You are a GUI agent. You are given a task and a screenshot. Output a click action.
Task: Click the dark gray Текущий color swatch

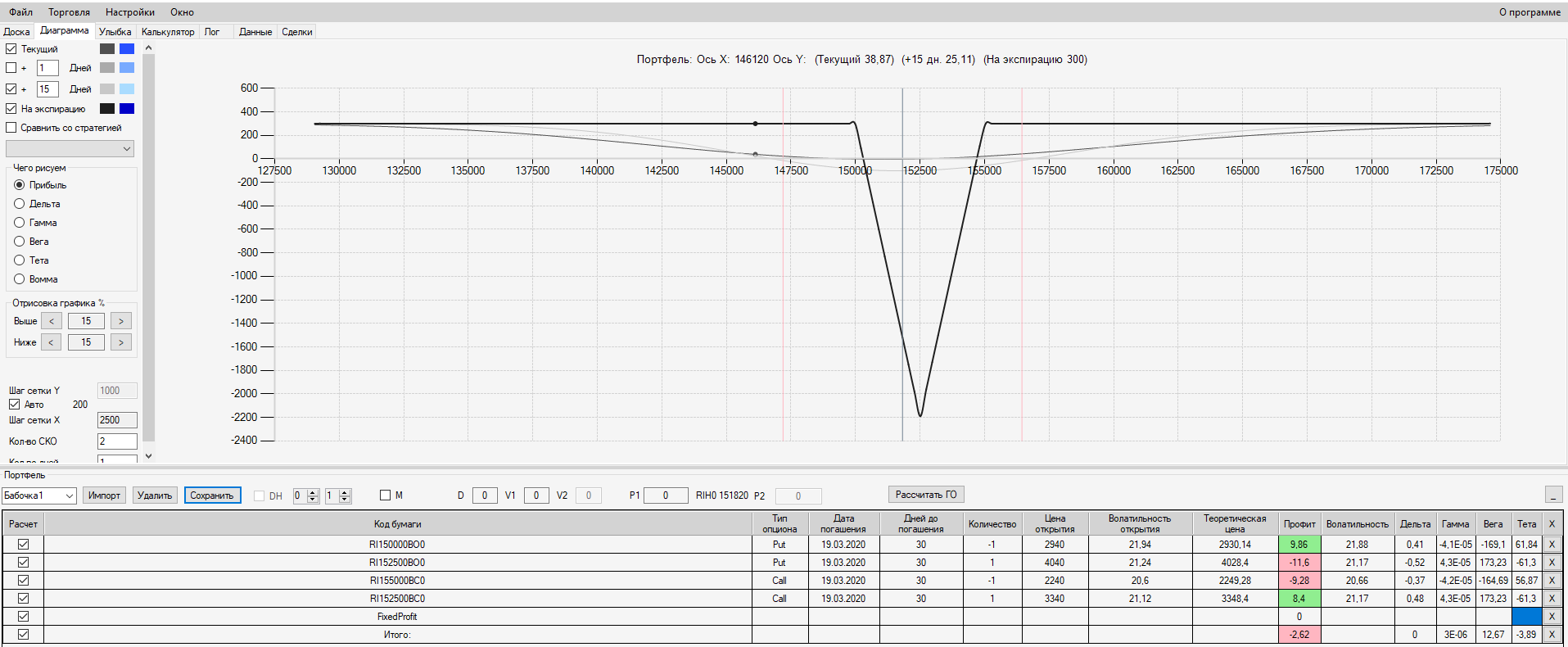click(x=107, y=49)
